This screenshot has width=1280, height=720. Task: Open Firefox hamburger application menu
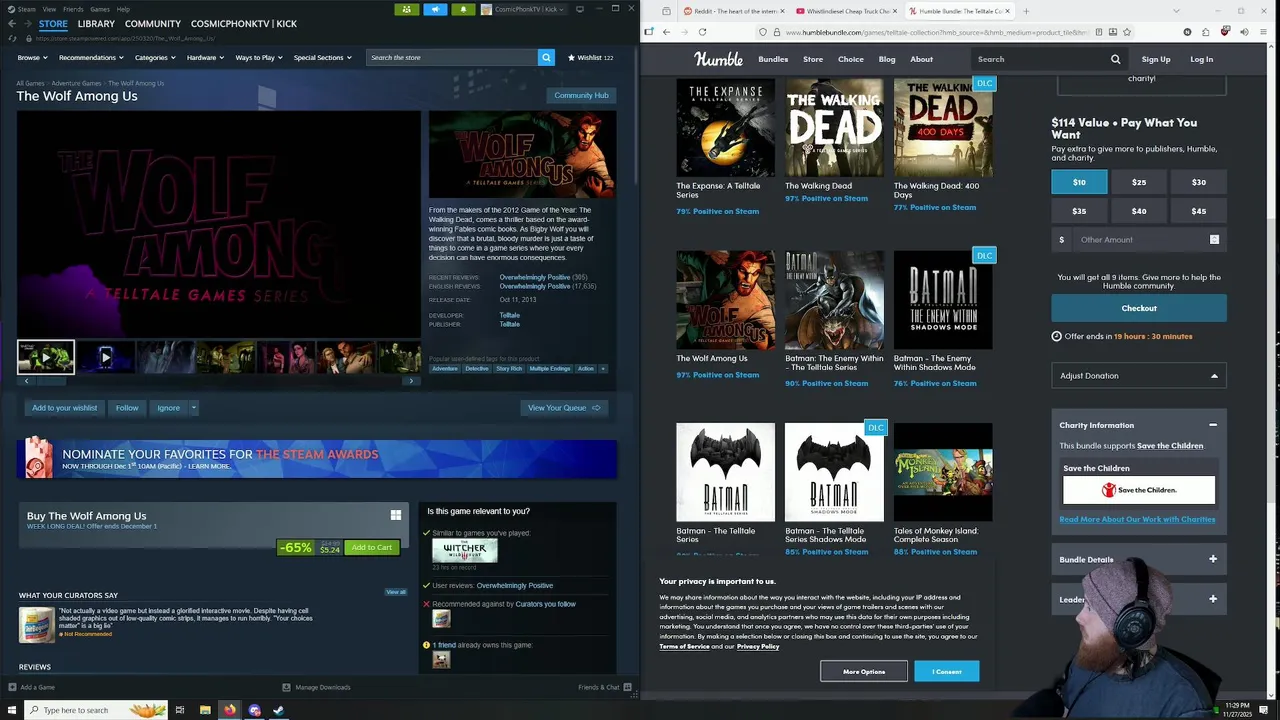point(1262,32)
